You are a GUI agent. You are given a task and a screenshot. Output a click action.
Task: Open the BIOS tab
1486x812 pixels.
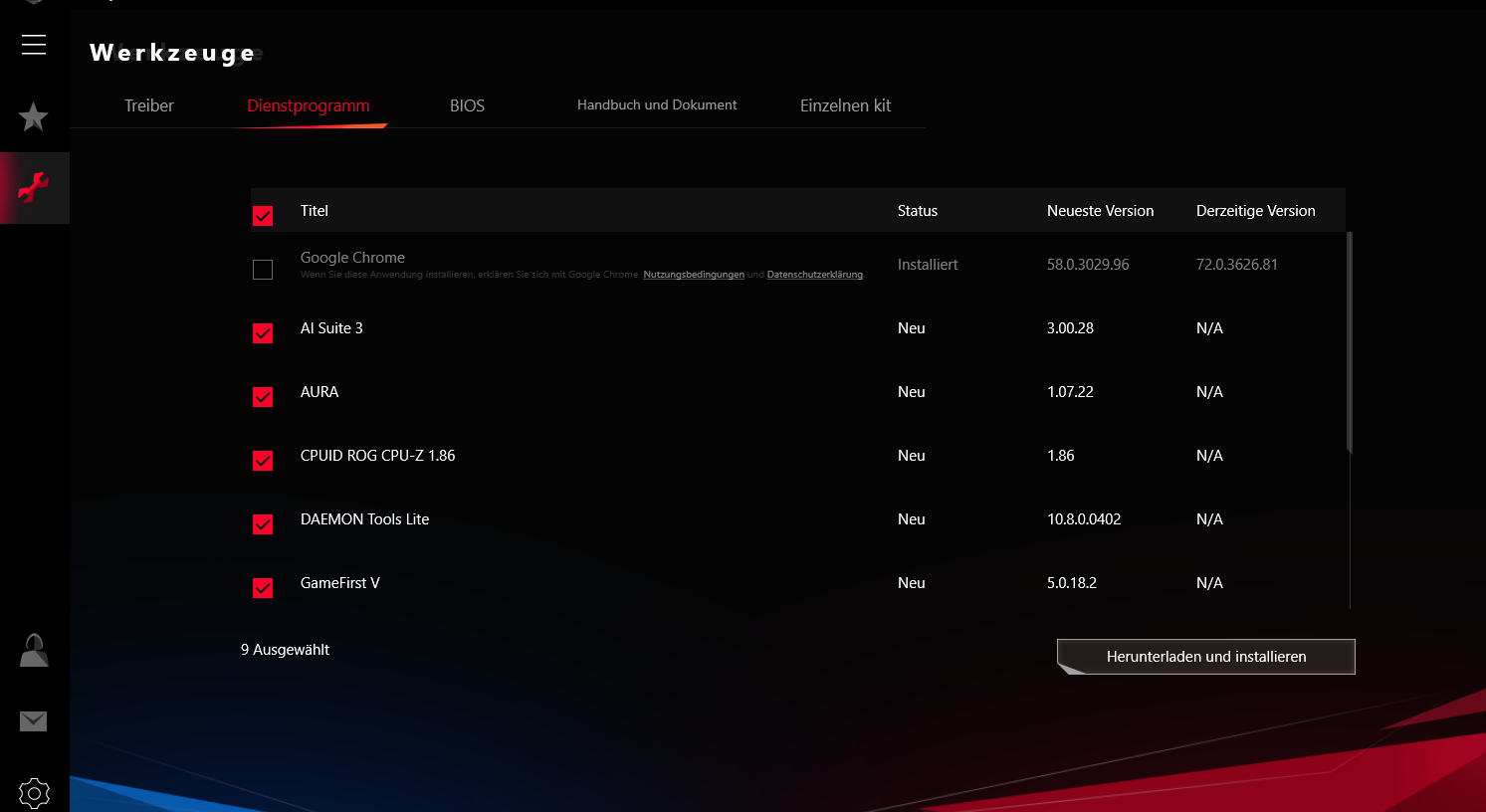tap(467, 105)
